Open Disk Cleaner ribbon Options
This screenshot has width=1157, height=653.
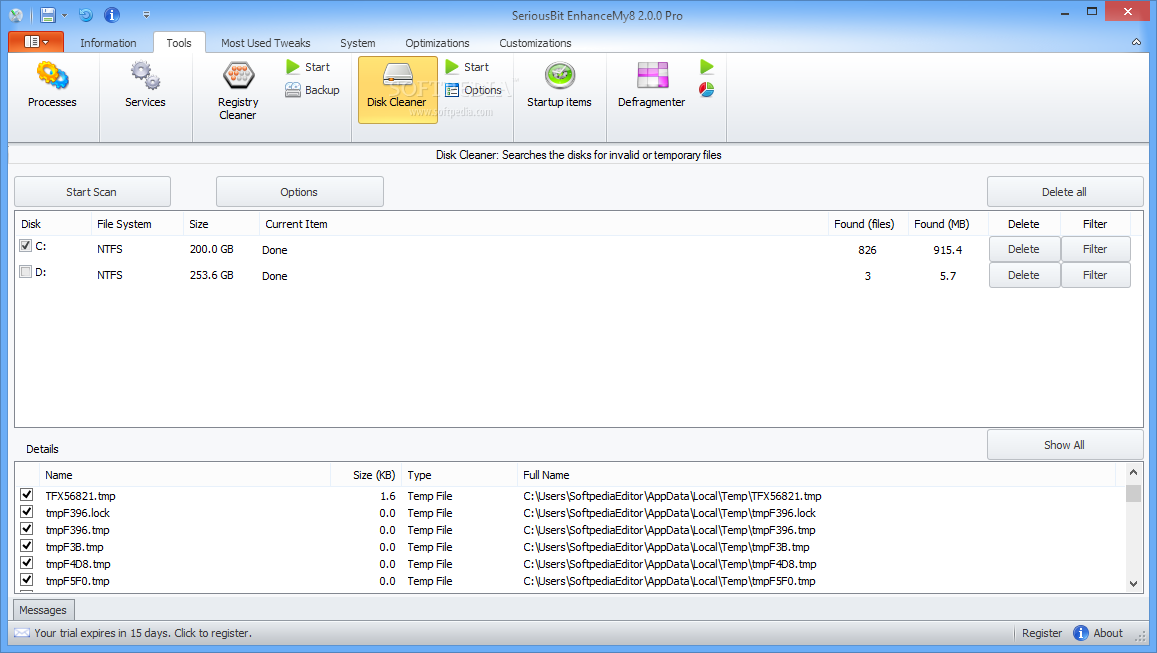coord(474,90)
